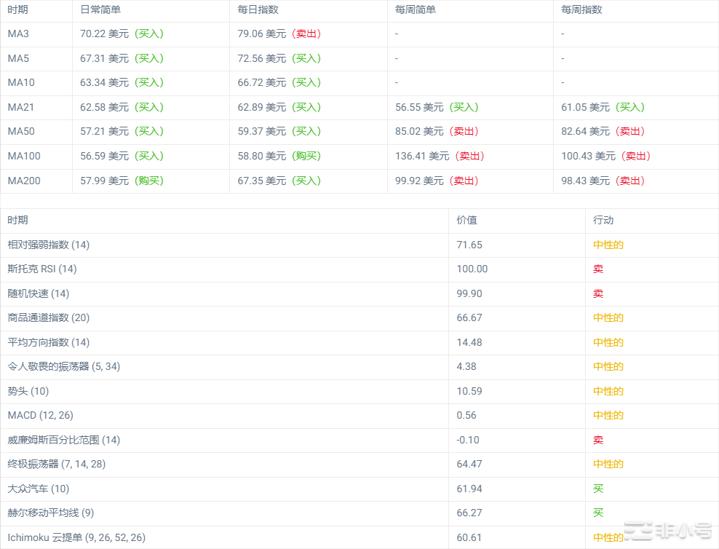Screen dimensions: 719x549
Task: Select the 每日指数 column header
Action: coord(259,9)
